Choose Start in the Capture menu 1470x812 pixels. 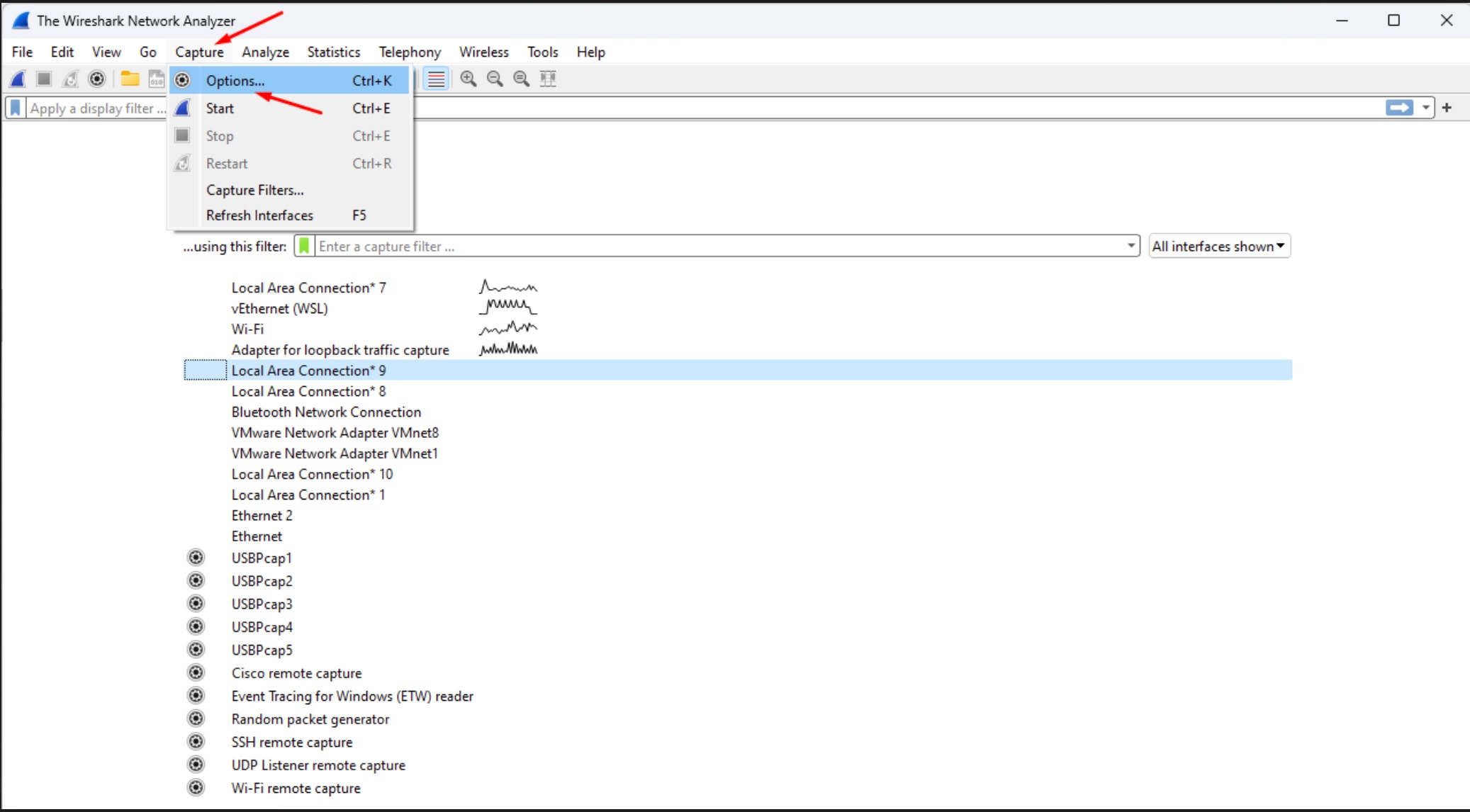[x=290, y=108]
